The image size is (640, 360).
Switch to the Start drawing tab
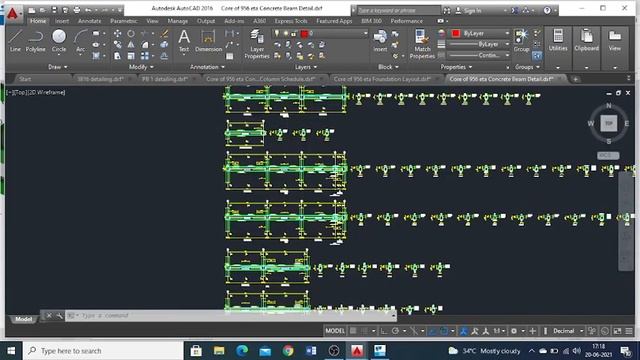tap(25, 79)
